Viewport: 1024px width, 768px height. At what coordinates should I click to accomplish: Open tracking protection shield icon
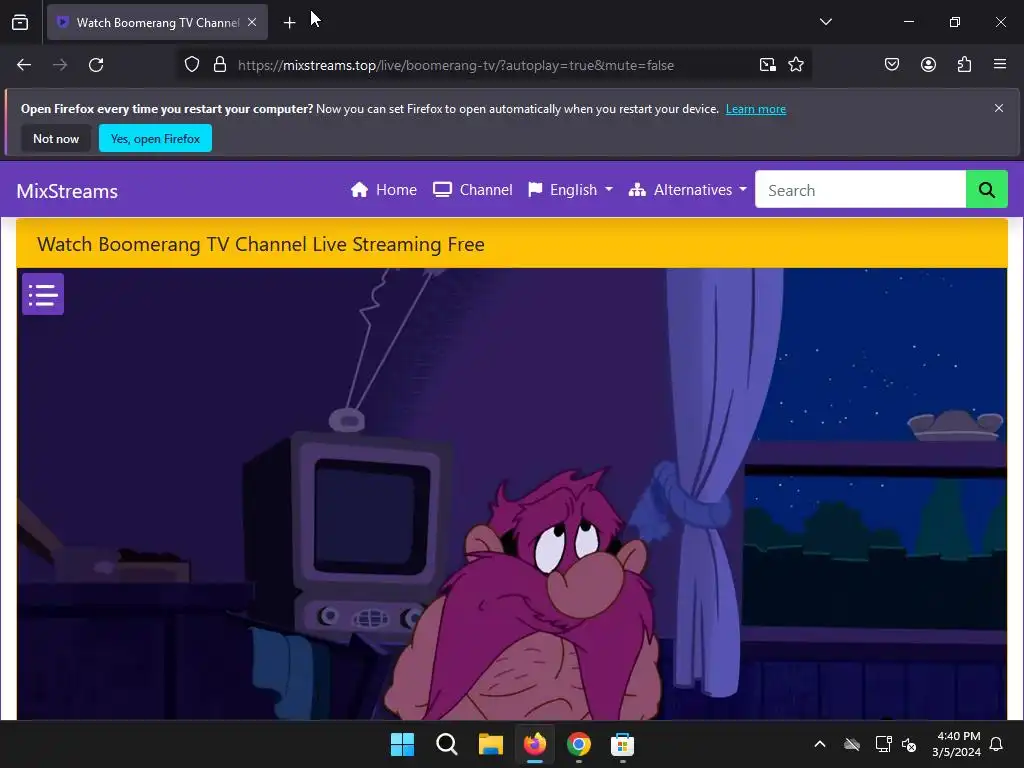coord(191,65)
